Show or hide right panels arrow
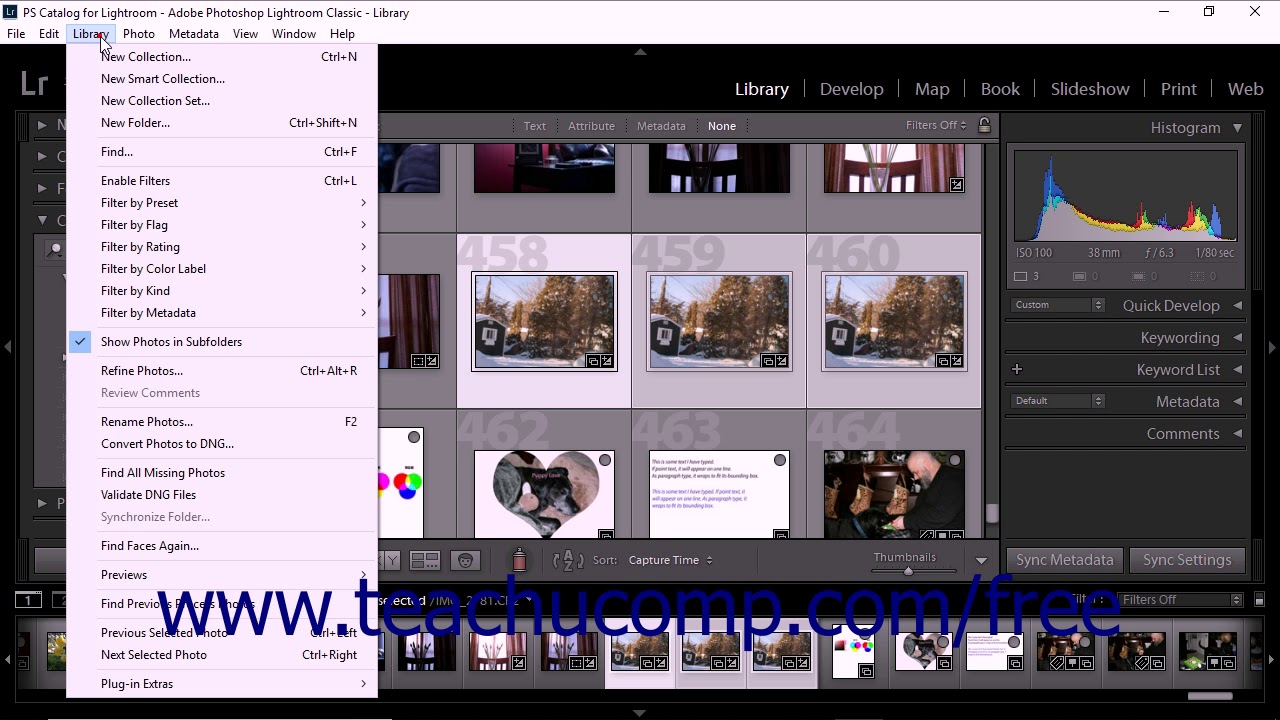 pos(1272,347)
